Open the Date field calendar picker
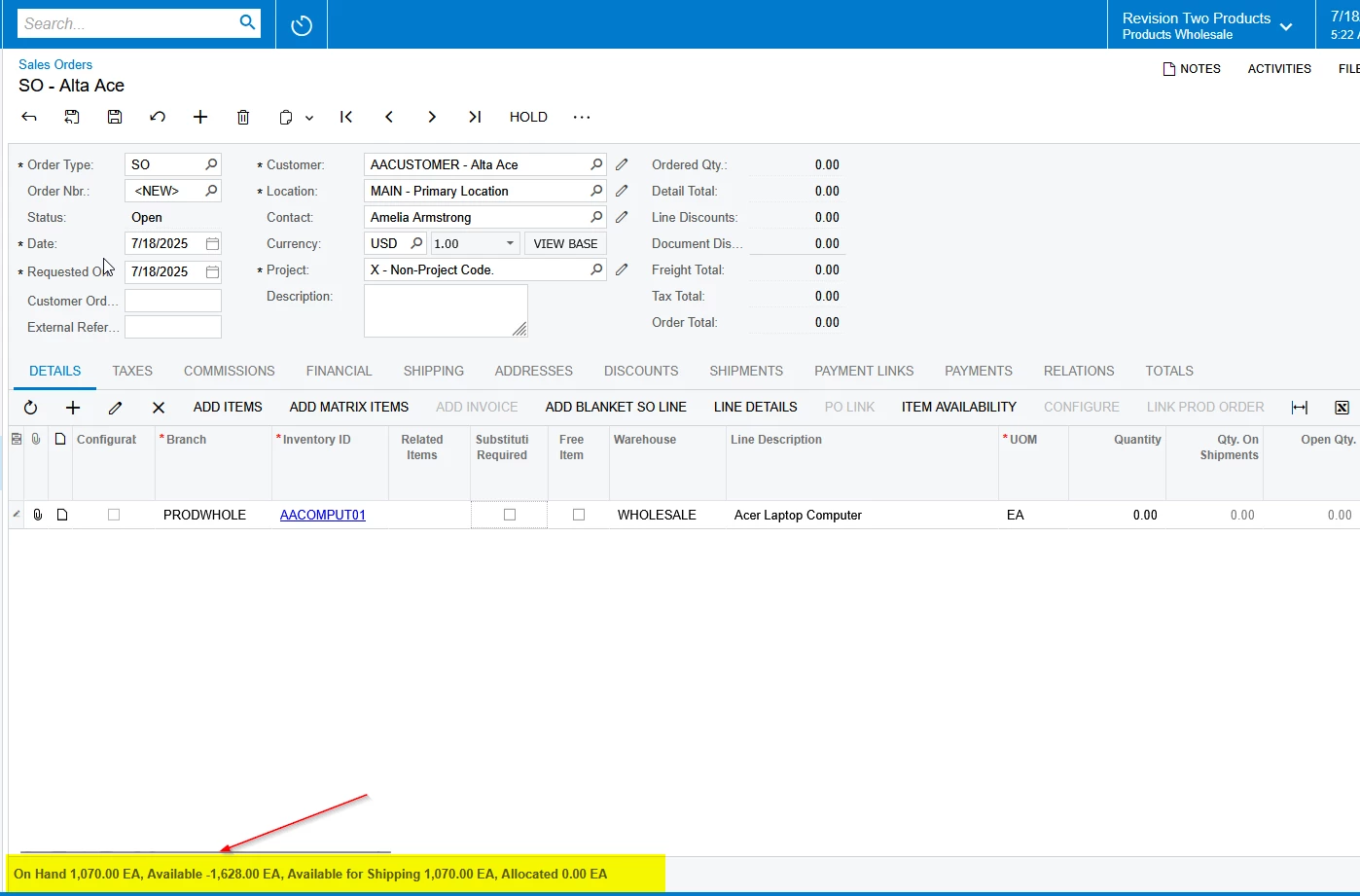1360x896 pixels. click(213, 243)
